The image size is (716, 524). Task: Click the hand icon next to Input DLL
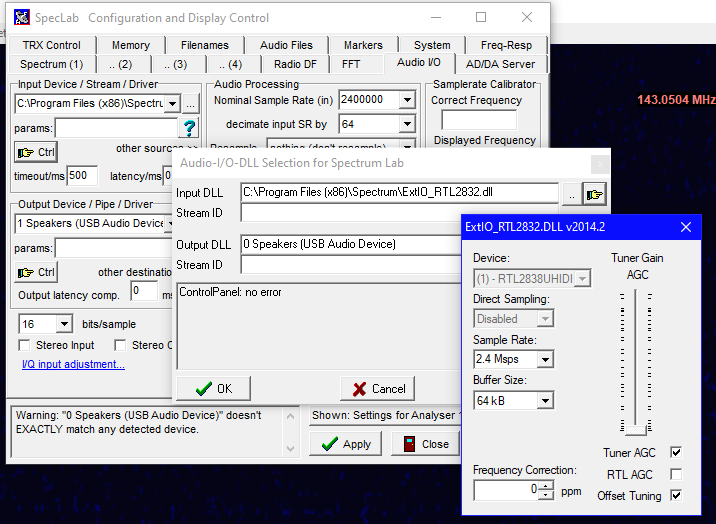coord(595,195)
